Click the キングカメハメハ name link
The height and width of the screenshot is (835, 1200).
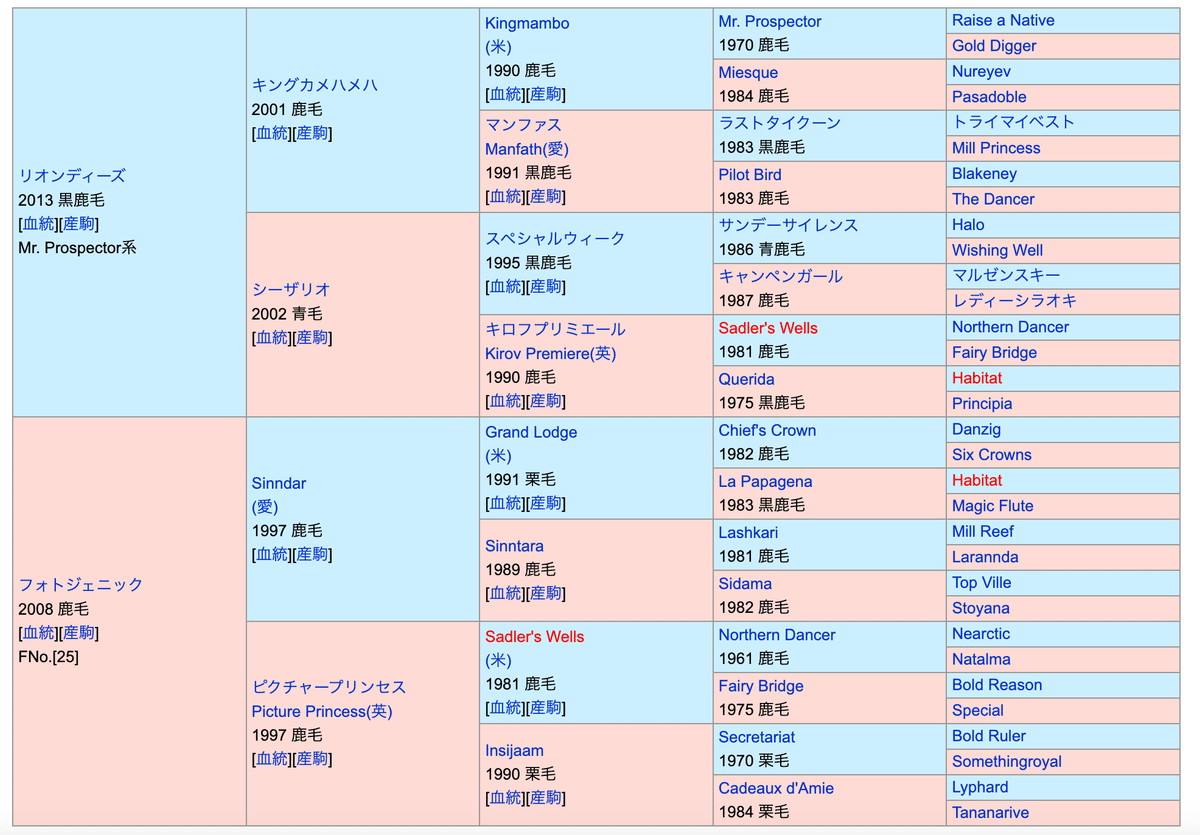coord(314,85)
